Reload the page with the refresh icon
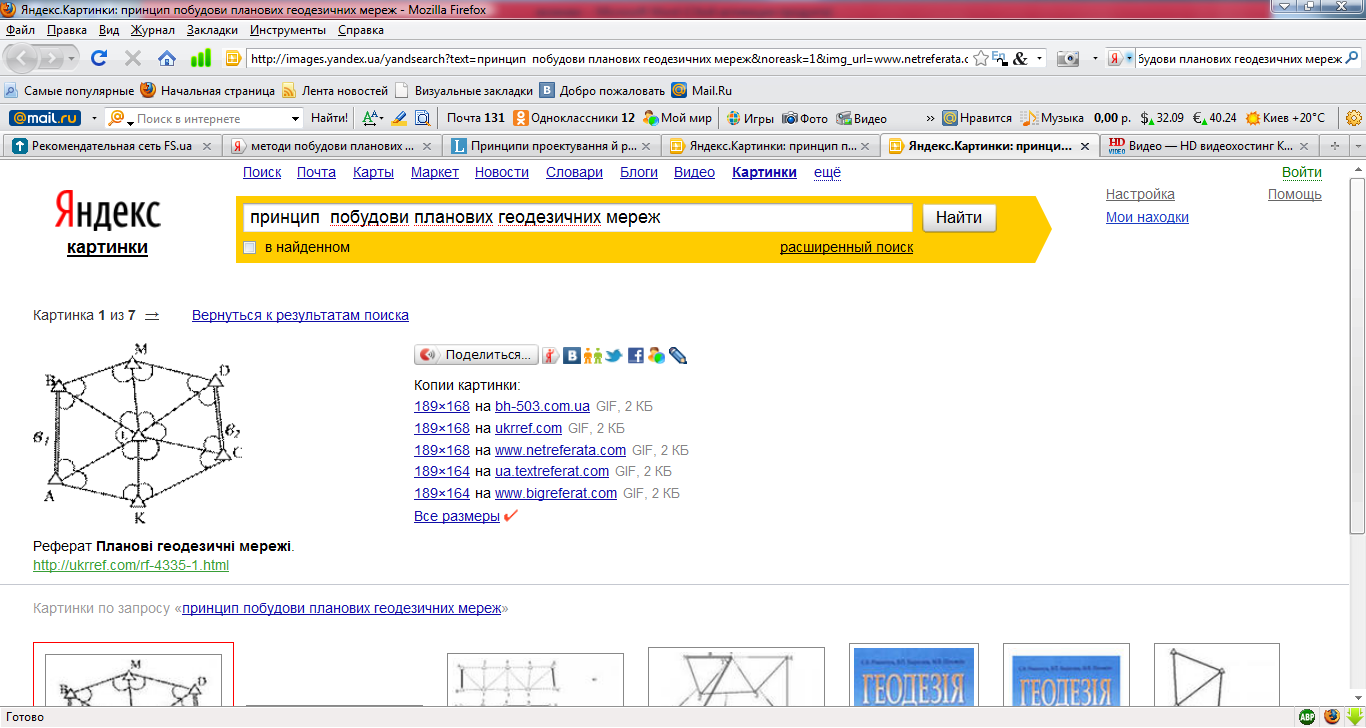 (x=99, y=58)
